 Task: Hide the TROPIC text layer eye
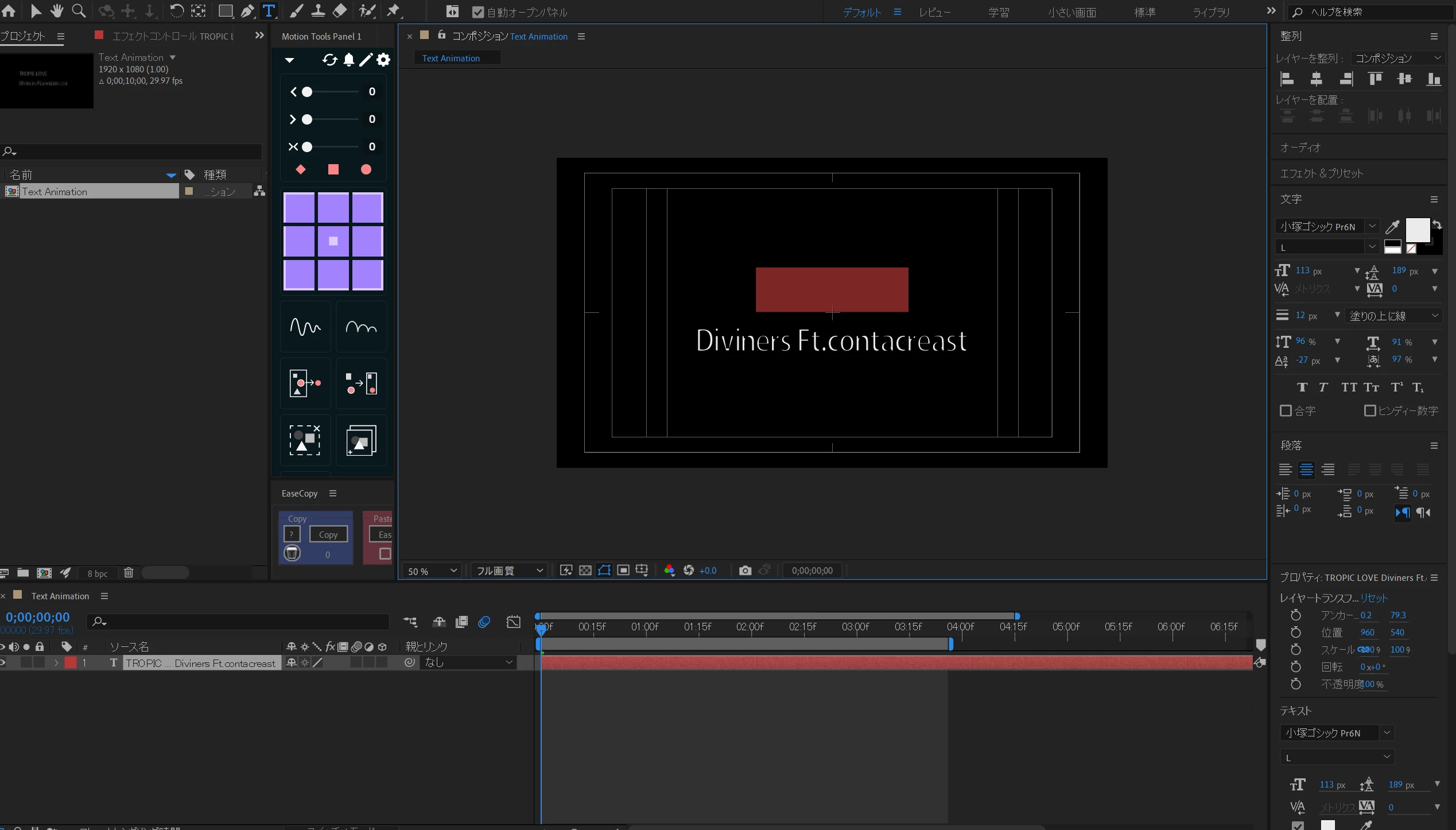[3, 662]
